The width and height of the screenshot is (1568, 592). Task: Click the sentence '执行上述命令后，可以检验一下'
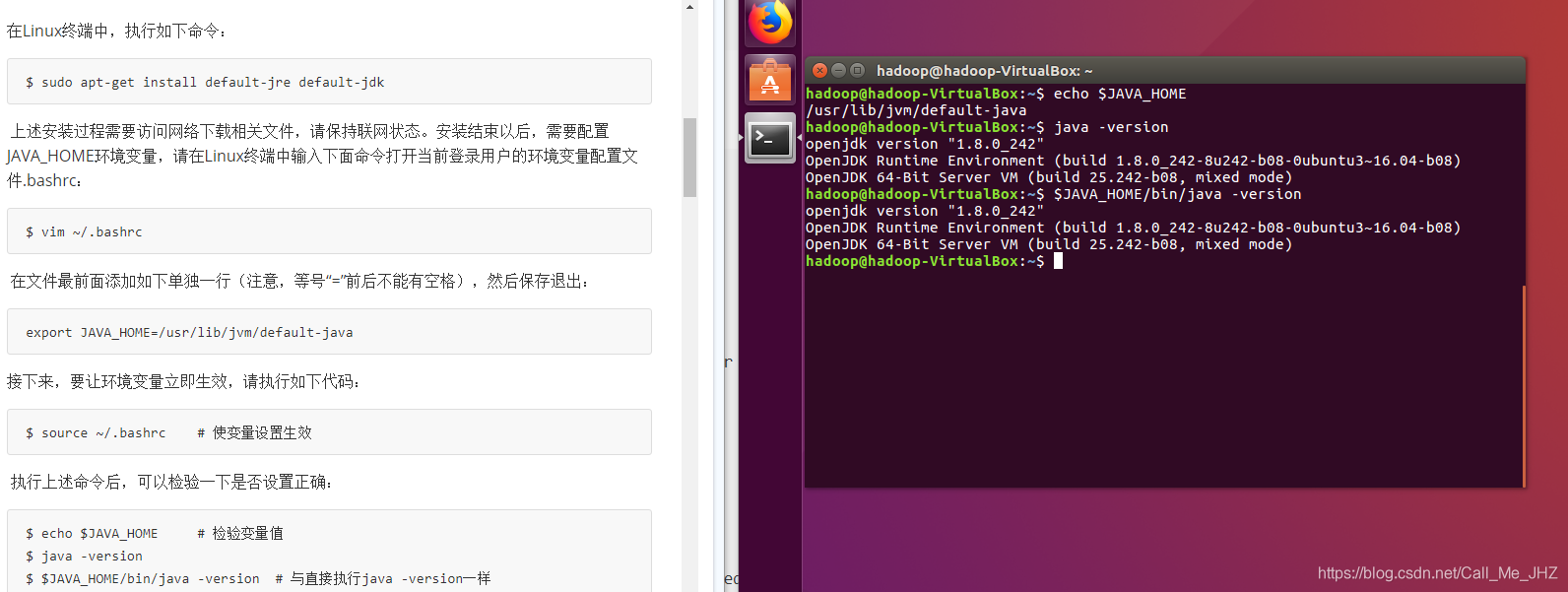coord(171,482)
